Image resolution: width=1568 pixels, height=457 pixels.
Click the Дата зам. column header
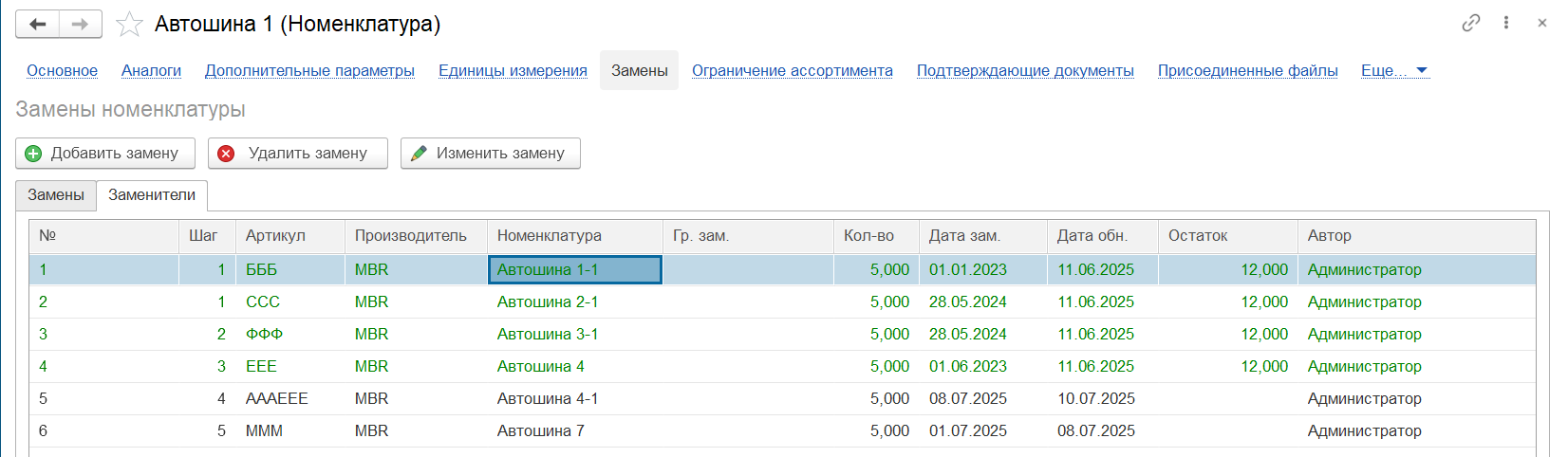coord(983,235)
